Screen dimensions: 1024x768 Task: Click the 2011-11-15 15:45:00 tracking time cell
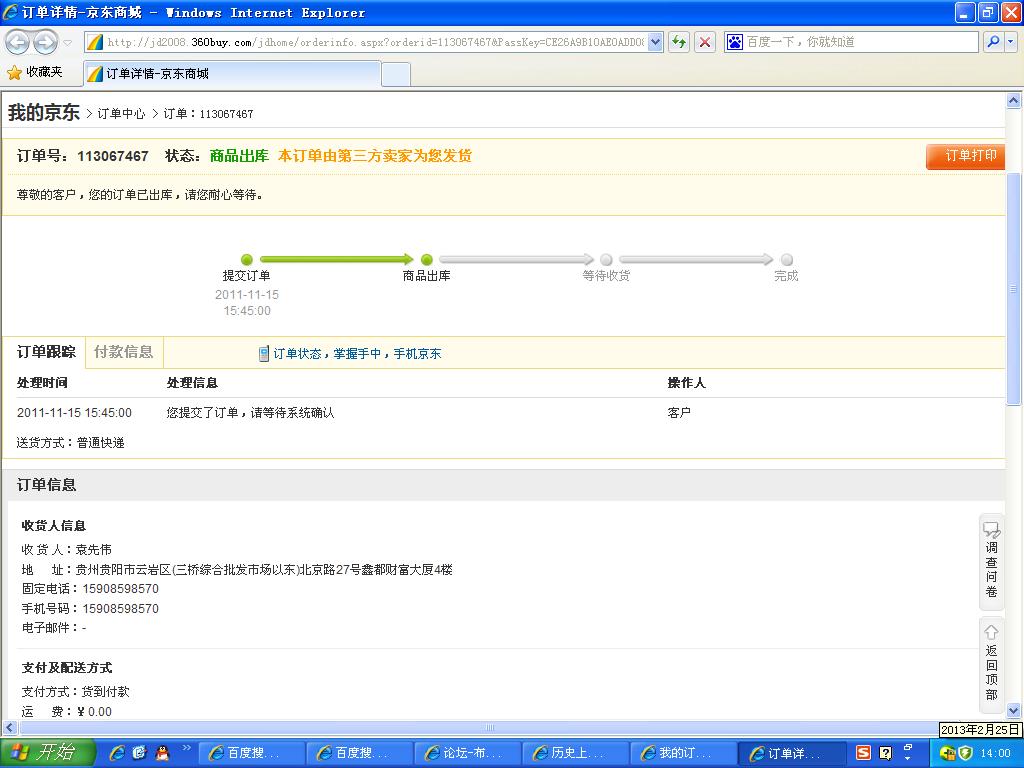click(74, 413)
